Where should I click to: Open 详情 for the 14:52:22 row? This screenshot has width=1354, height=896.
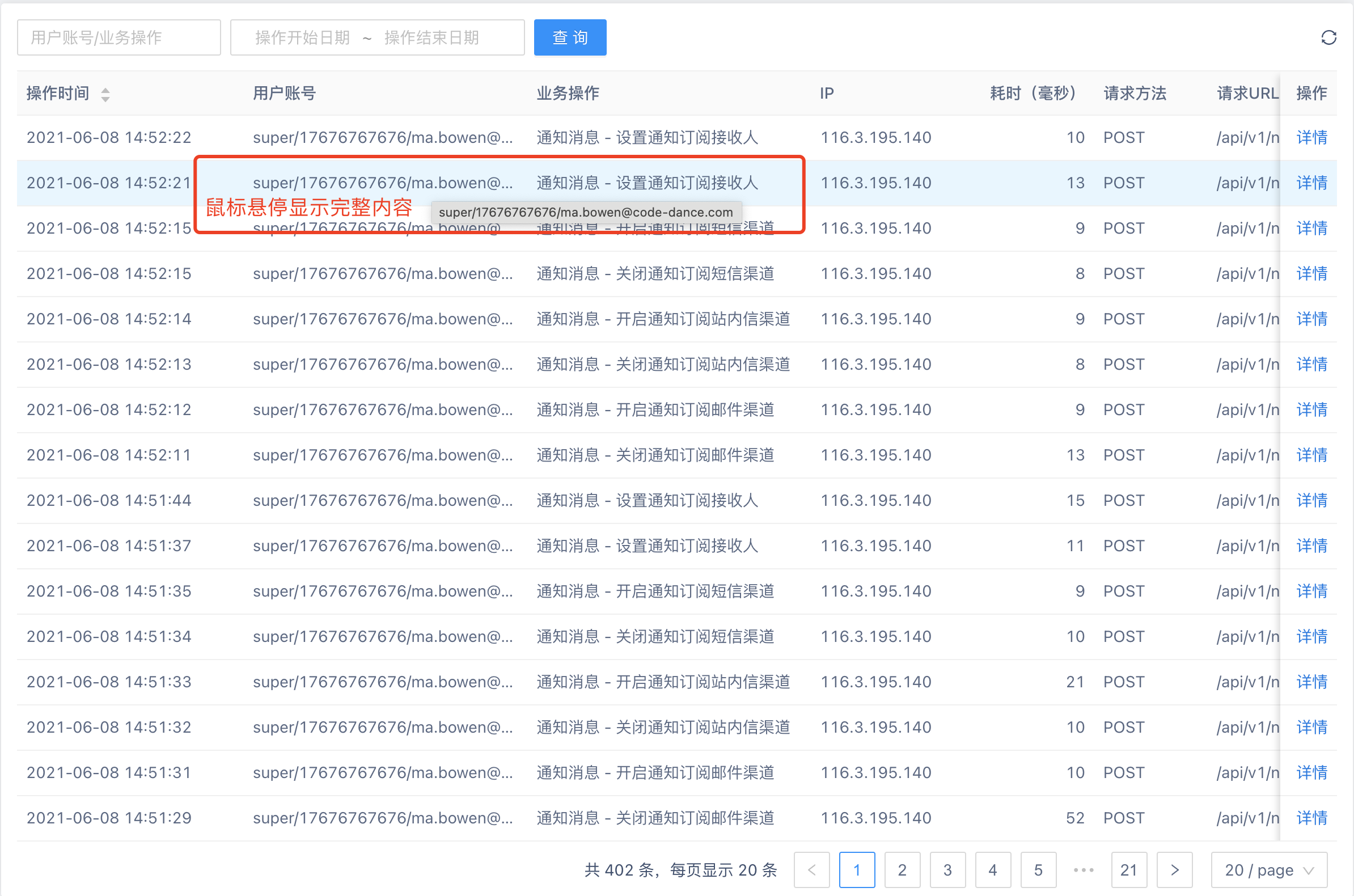click(1311, 138)
